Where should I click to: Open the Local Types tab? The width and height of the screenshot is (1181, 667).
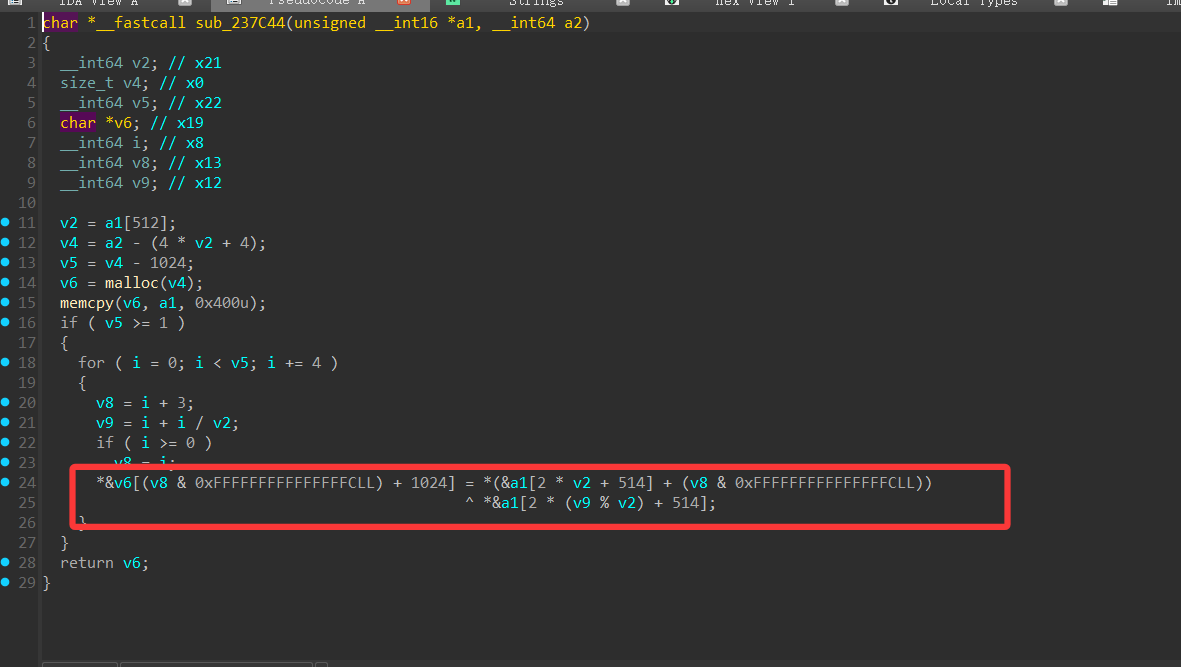point(973,3)
